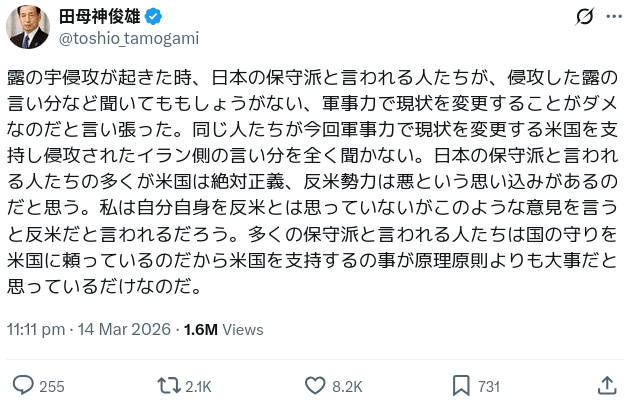
Task: Click the 255 replies count
Action: [x=52, y=386]
